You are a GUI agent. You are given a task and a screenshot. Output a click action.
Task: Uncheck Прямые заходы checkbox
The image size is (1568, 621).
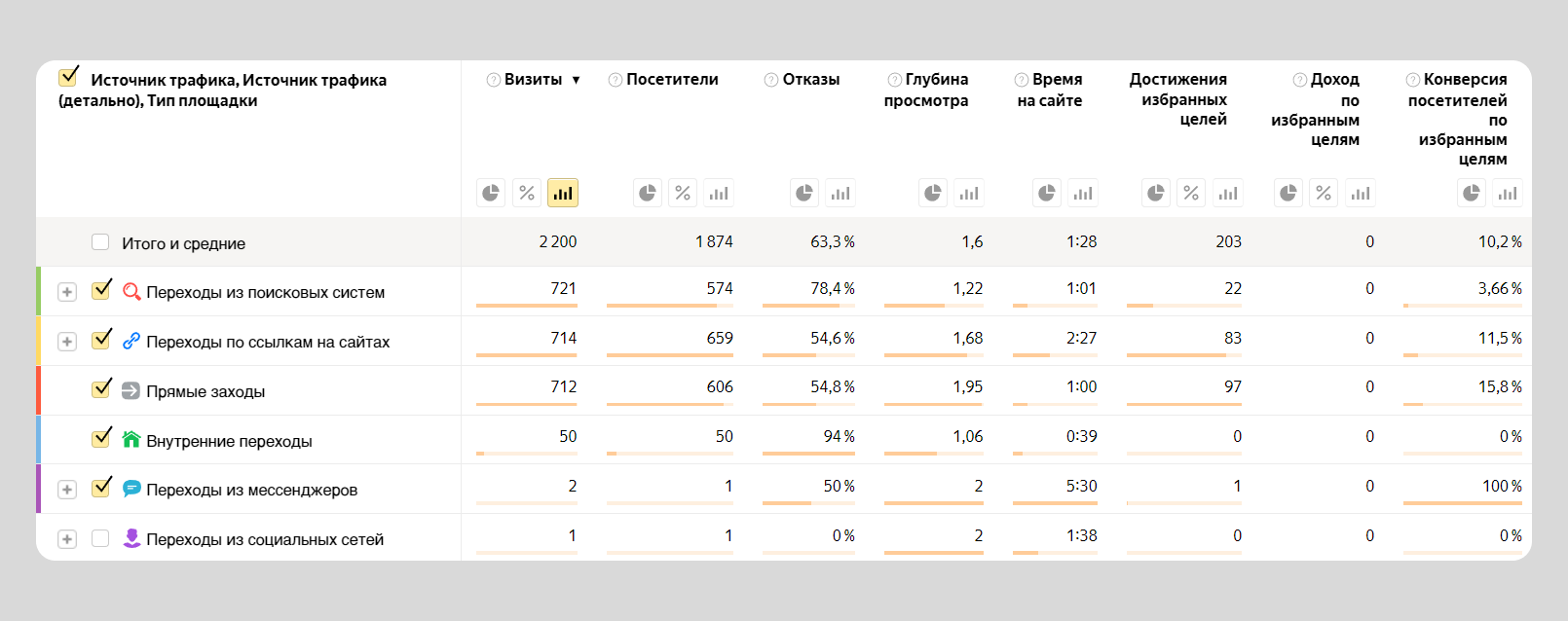[x=101, y=389]
